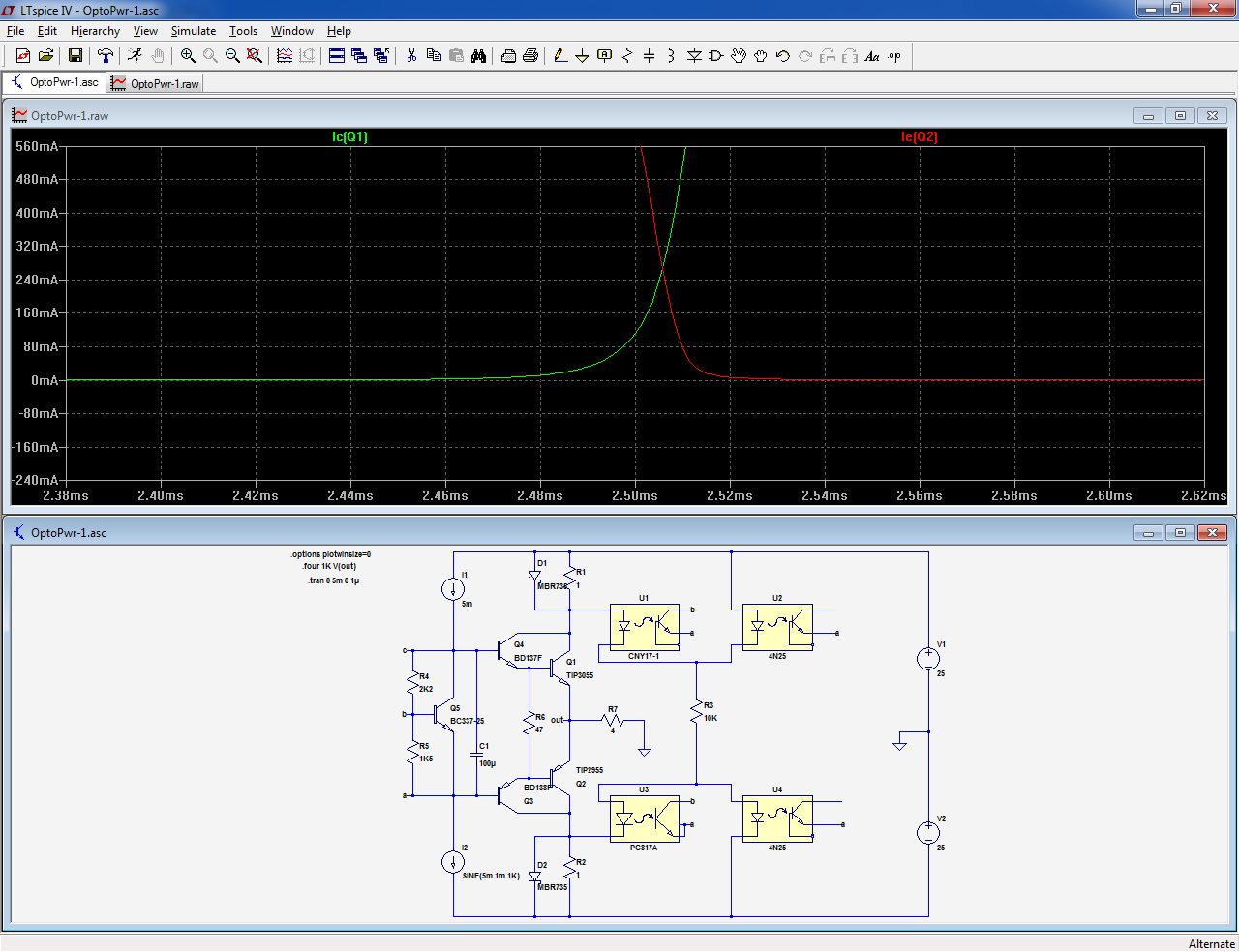Click the Undo arrow icon
The width and height of the screenshot is (1239, 952).
783,56
